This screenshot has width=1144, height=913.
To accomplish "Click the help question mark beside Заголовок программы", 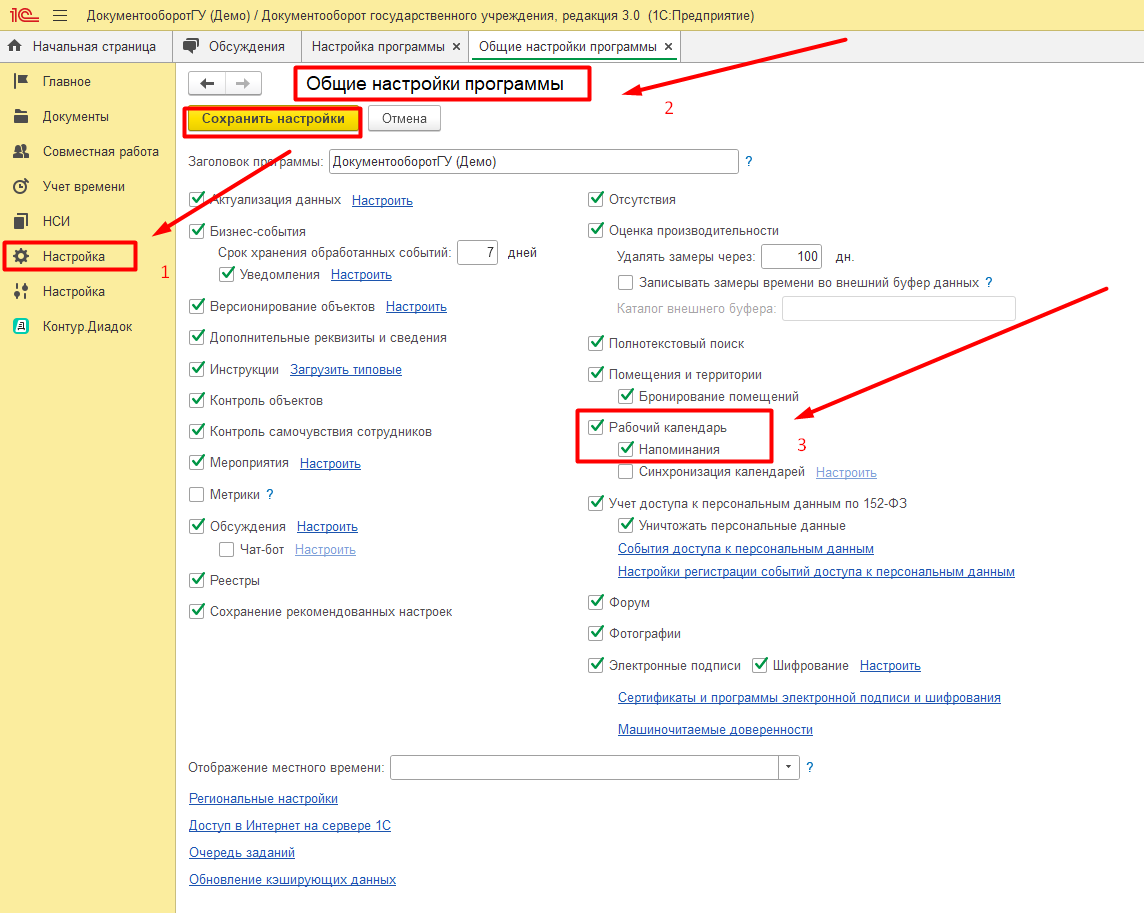I will pos(749,161).
